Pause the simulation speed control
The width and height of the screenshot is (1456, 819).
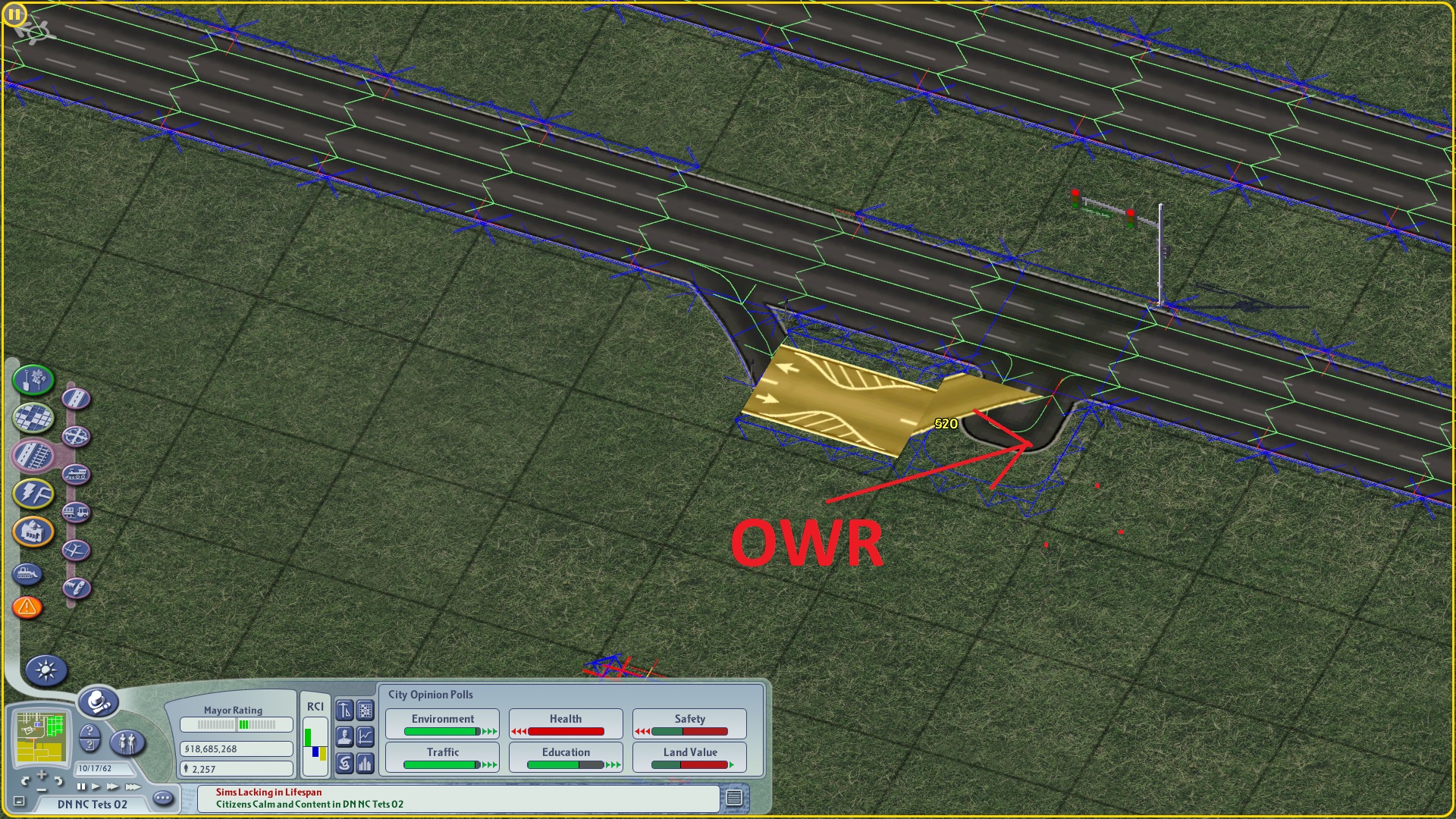click(x=80, y=786)
